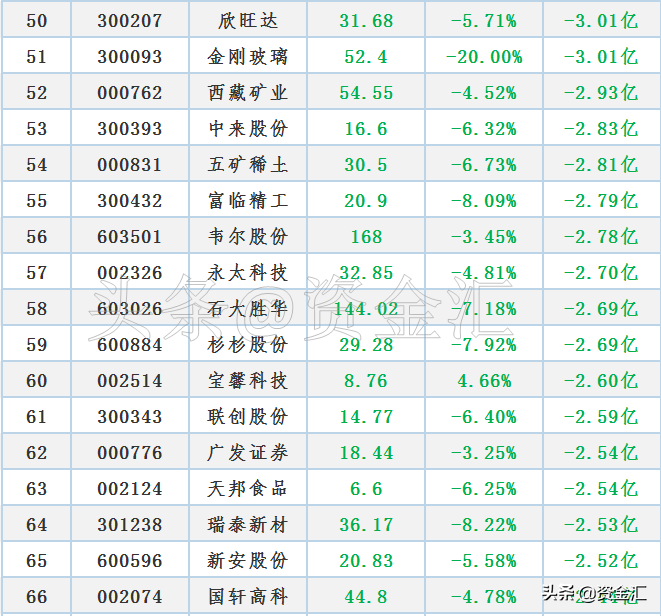This screenshot has width=661, height=616.
Task: Click row number 55 cell
Action: (x=37, y=200)
